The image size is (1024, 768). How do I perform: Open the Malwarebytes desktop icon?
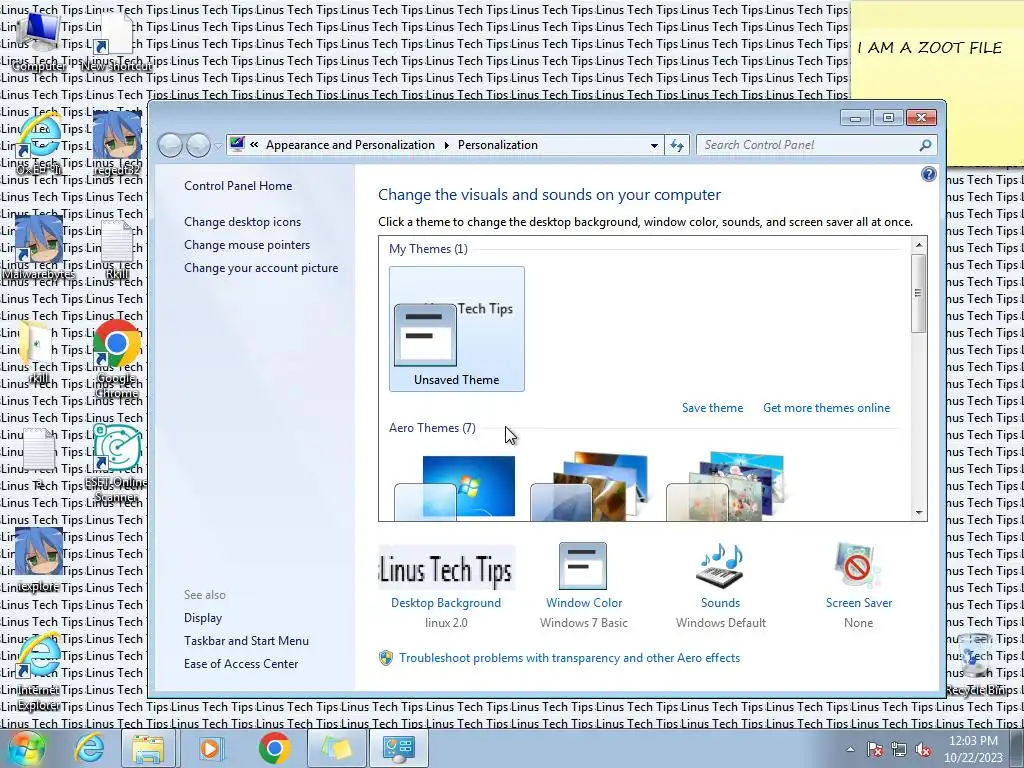39,247
